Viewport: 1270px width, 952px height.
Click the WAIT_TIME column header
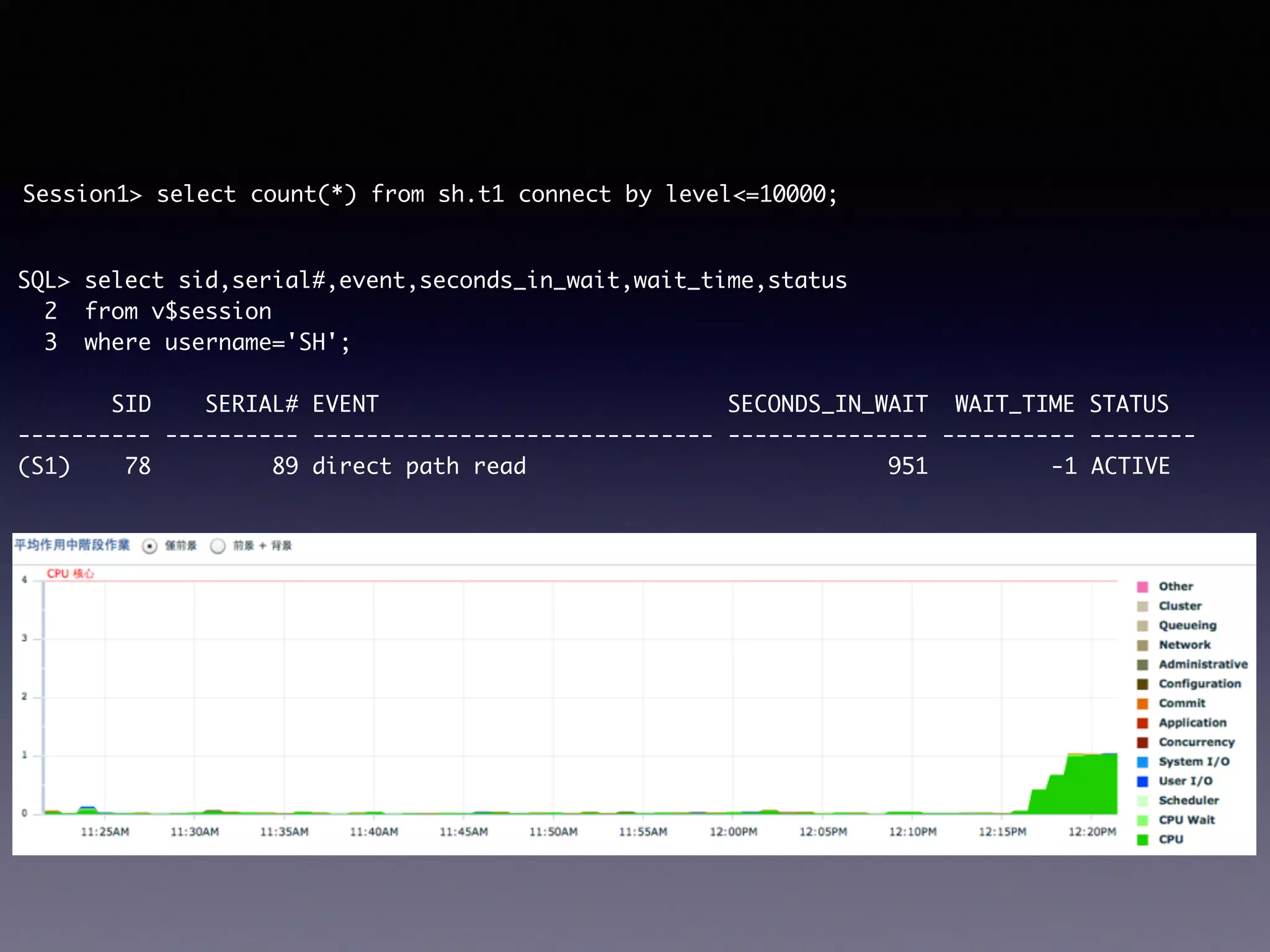coord(1015,405)
